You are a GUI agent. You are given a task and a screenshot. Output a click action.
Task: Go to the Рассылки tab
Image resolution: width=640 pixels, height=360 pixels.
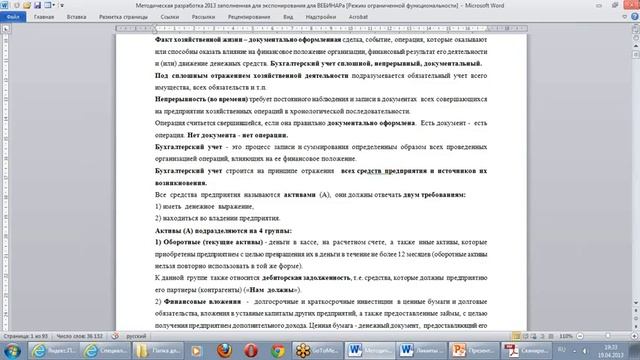tap(203, 17)
